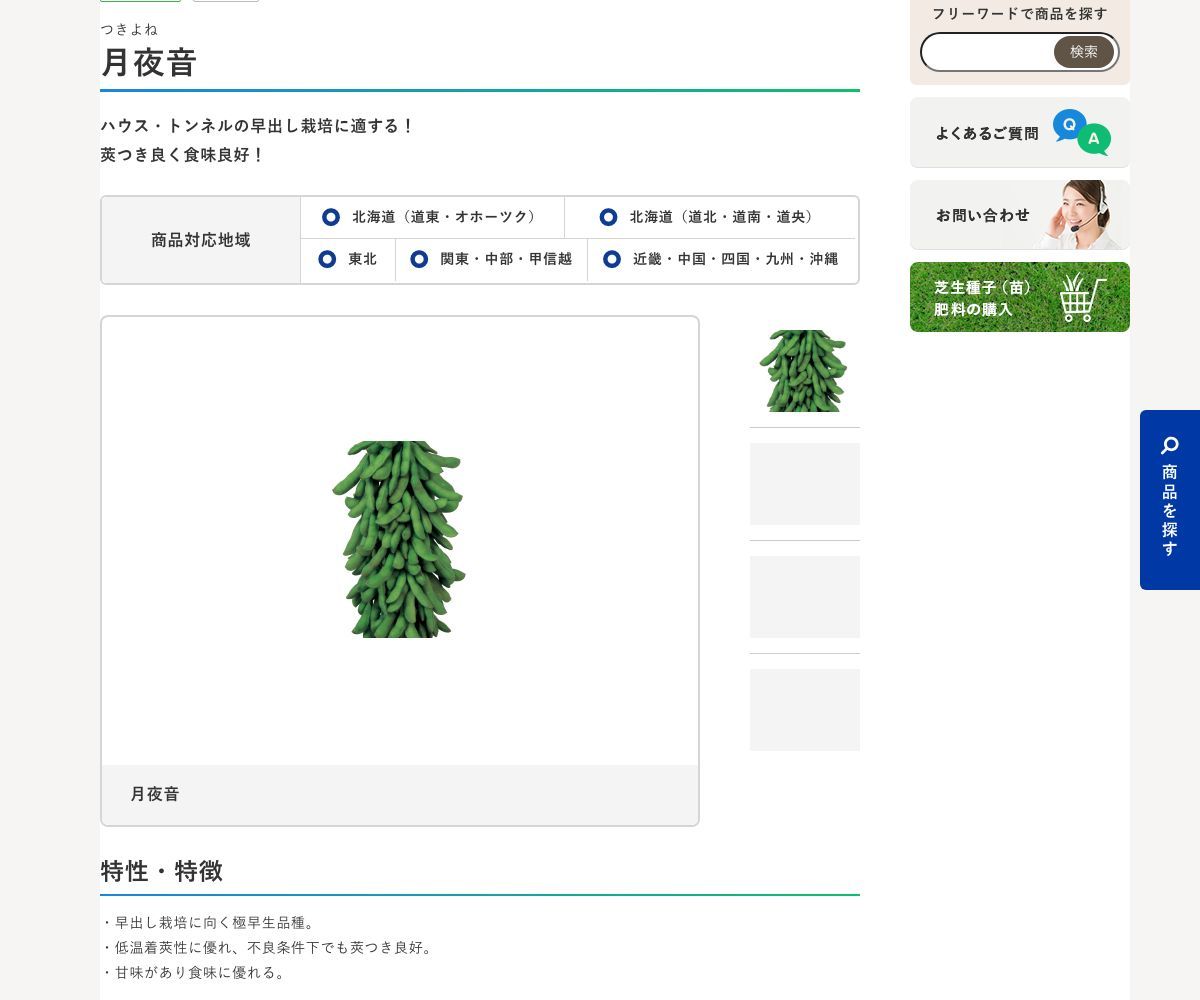The height and width of the screenshot is (1000, 1200).
Task: Open the 商品を探す side tab
Action: tap(1170, 500)
